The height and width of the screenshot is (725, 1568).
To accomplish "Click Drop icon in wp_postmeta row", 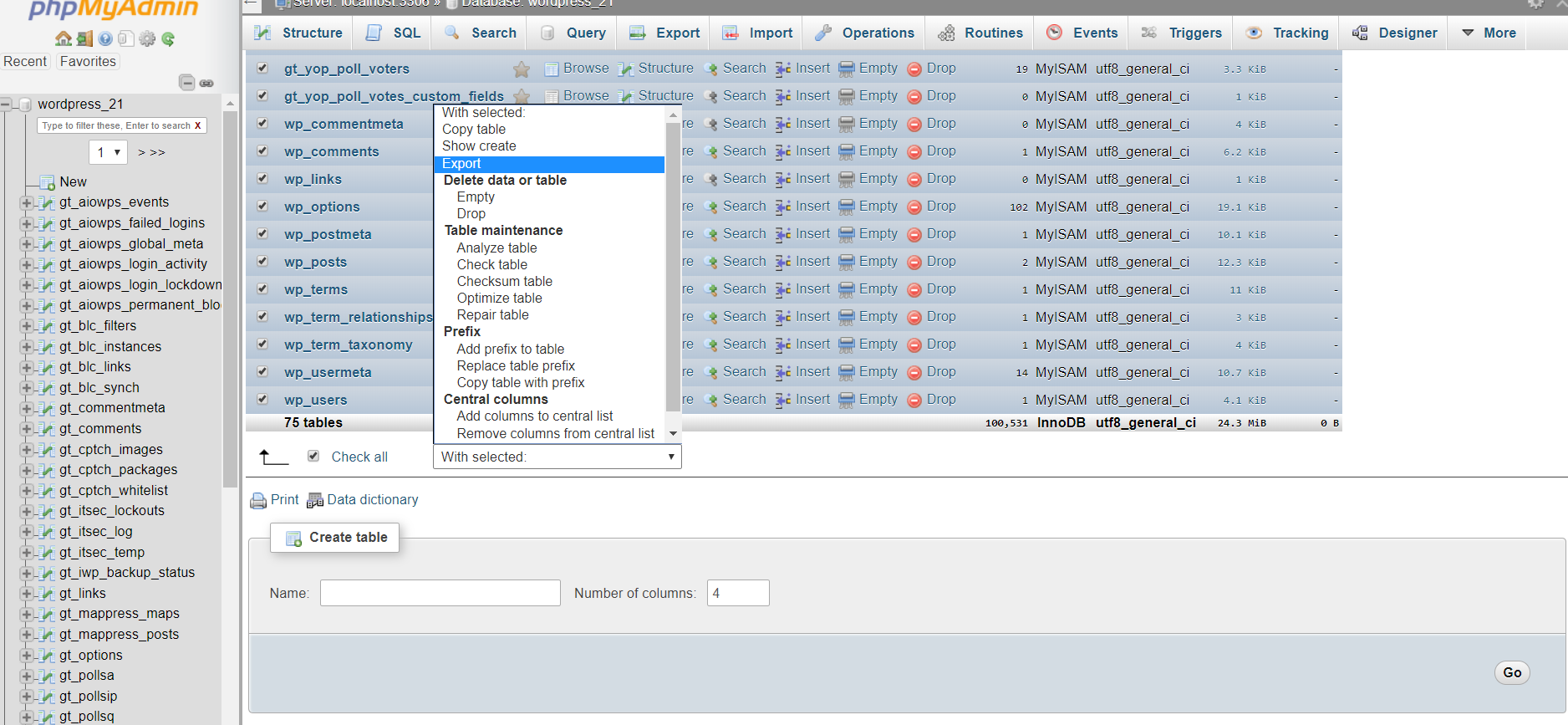I will [914, 234].
